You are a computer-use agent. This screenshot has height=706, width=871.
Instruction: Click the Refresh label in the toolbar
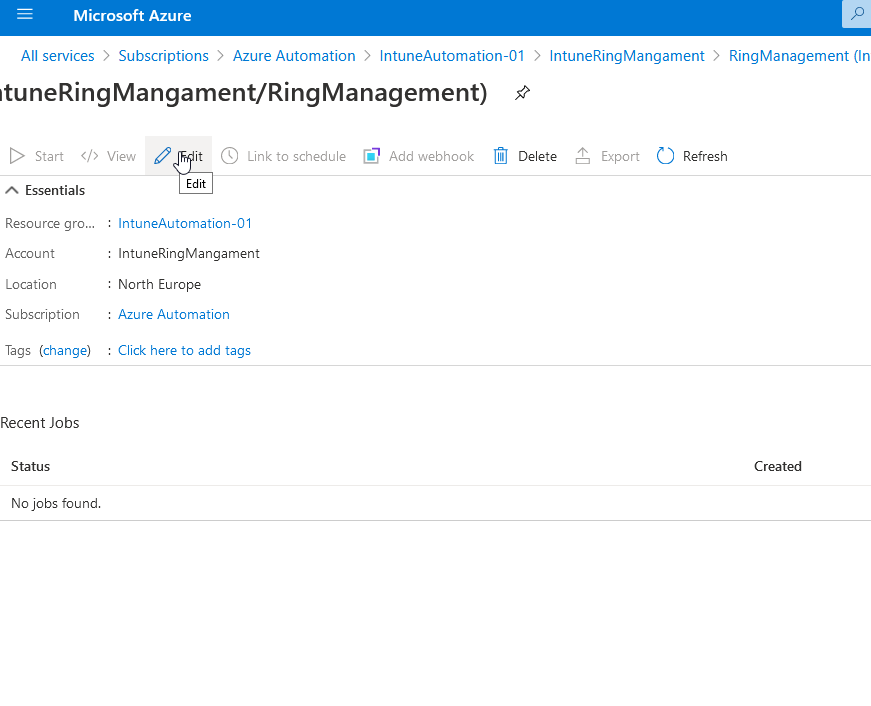(705, 157)
